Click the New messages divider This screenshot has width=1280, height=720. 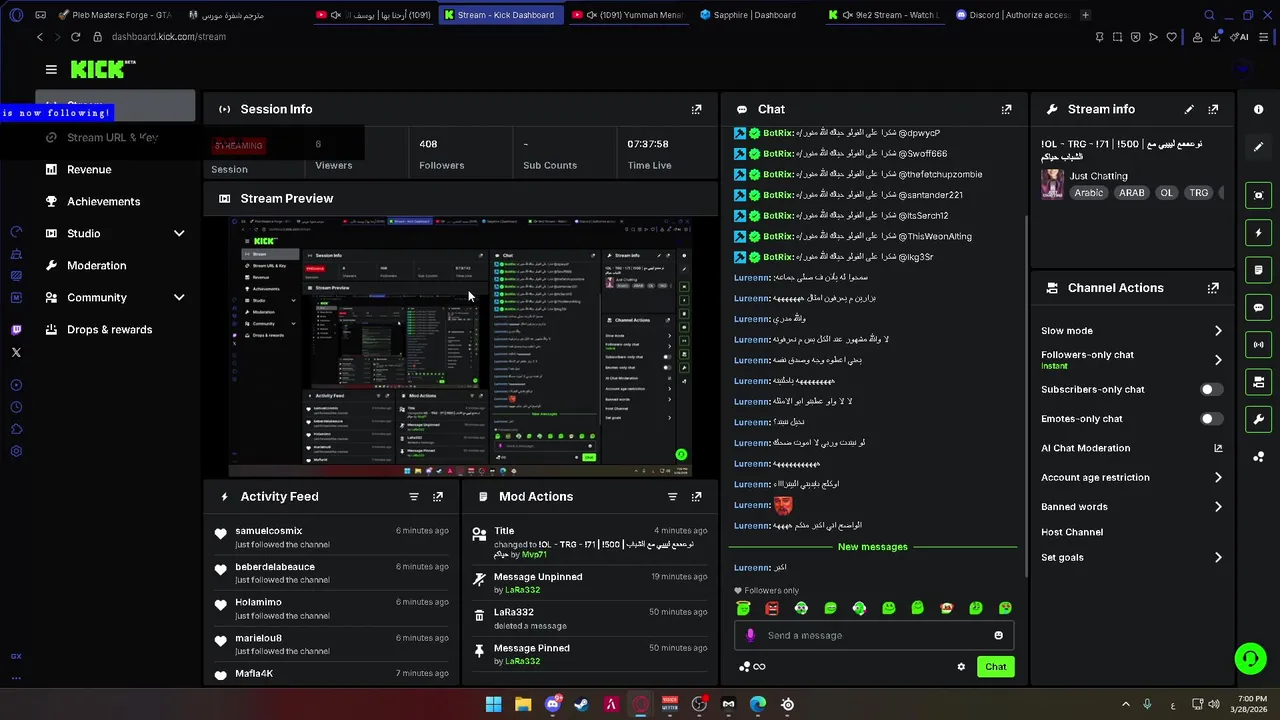872,547
